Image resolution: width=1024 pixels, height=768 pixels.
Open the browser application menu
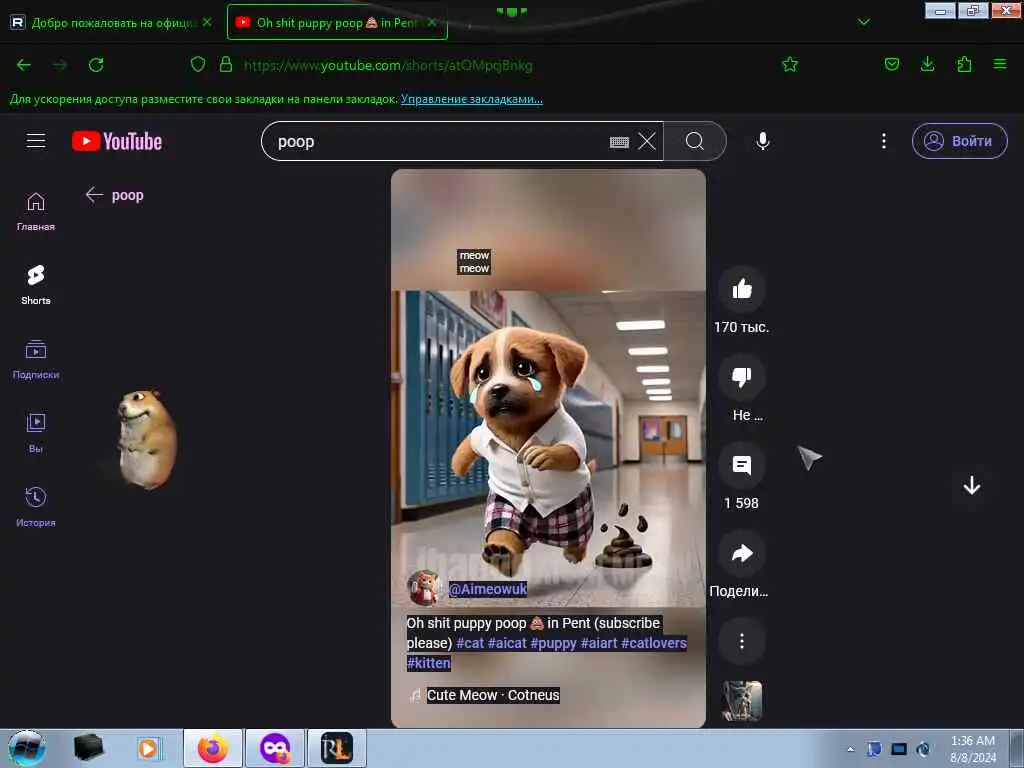click(1000, 64)
